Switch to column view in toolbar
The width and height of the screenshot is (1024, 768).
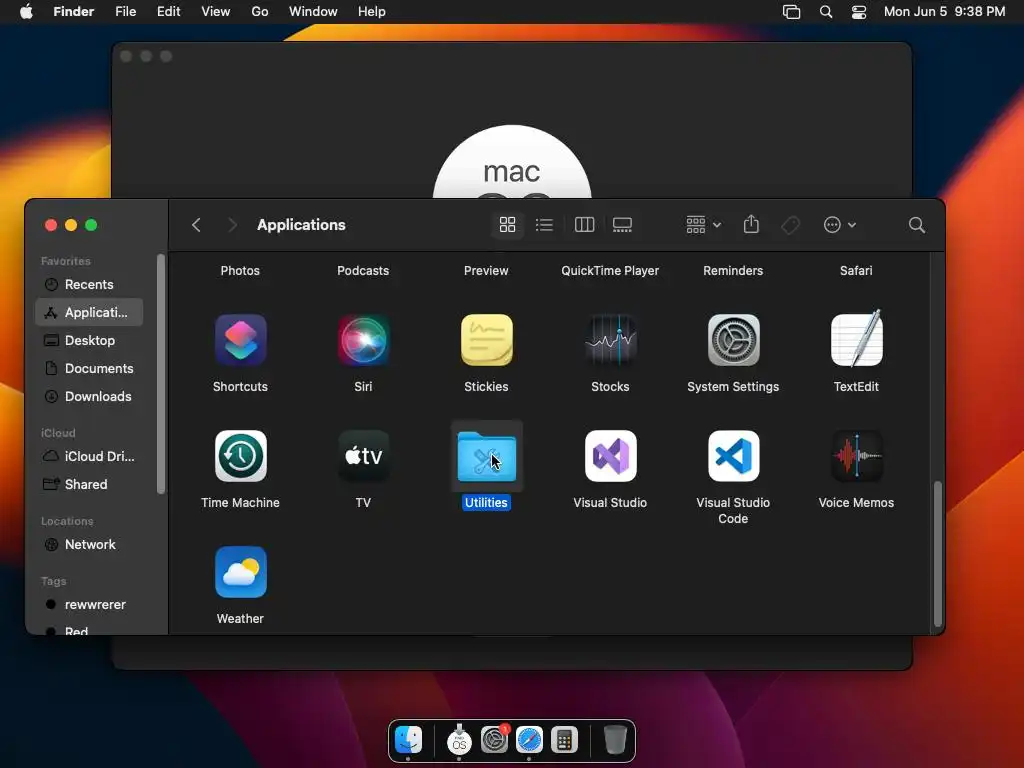(x=584, y=225)
